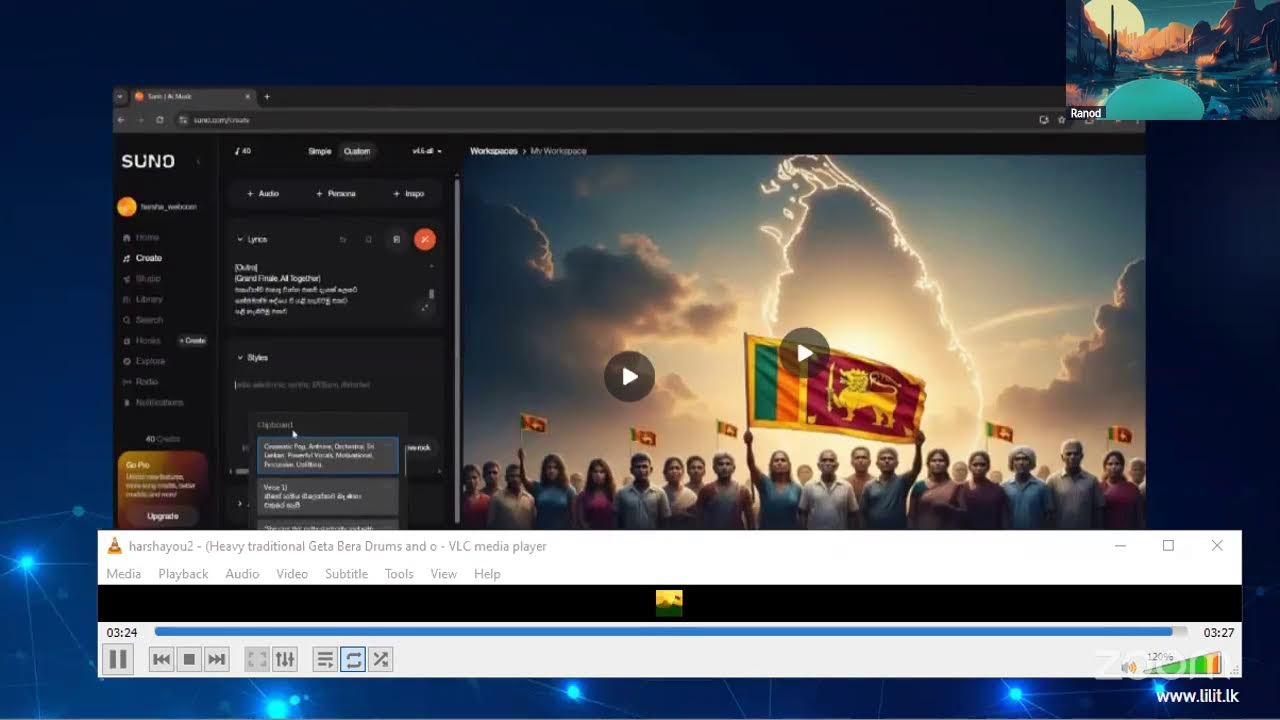
Task: Open Home in Suno sidebar
Action: [141, 237]
